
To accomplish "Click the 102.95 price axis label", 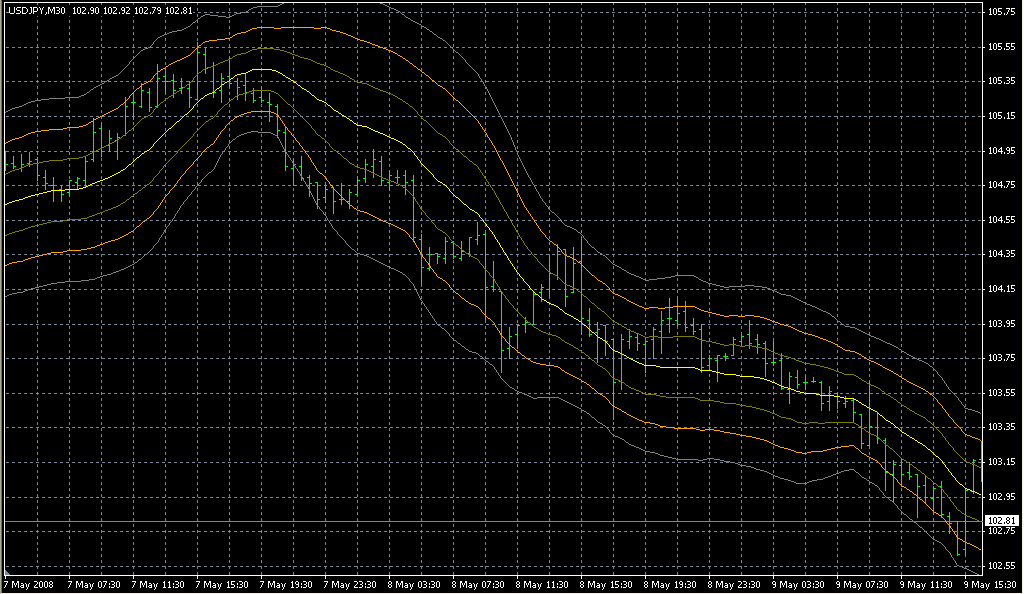I will click(1002, 497).
